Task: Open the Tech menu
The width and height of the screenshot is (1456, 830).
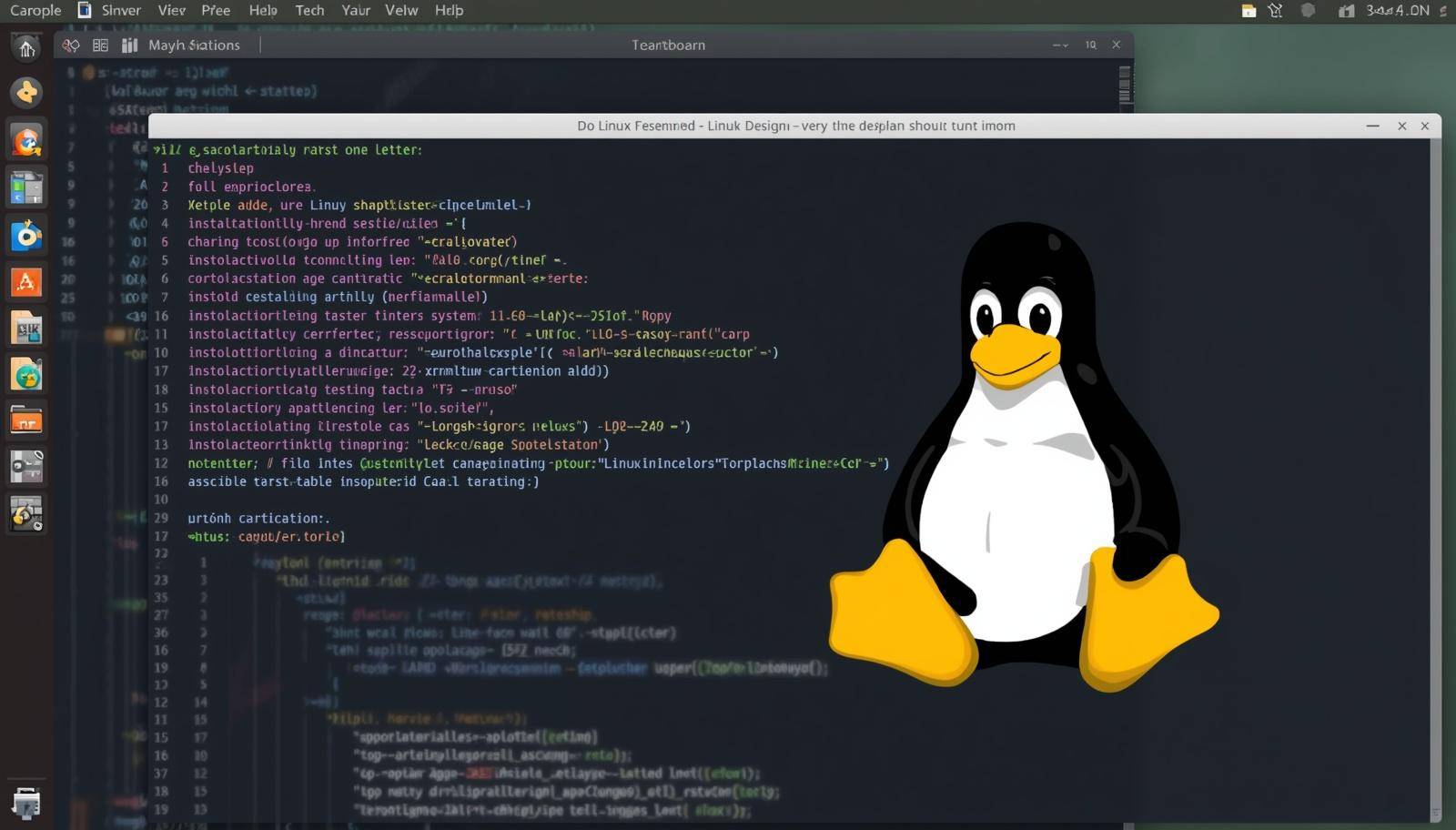Action: [x=309, y=10]
